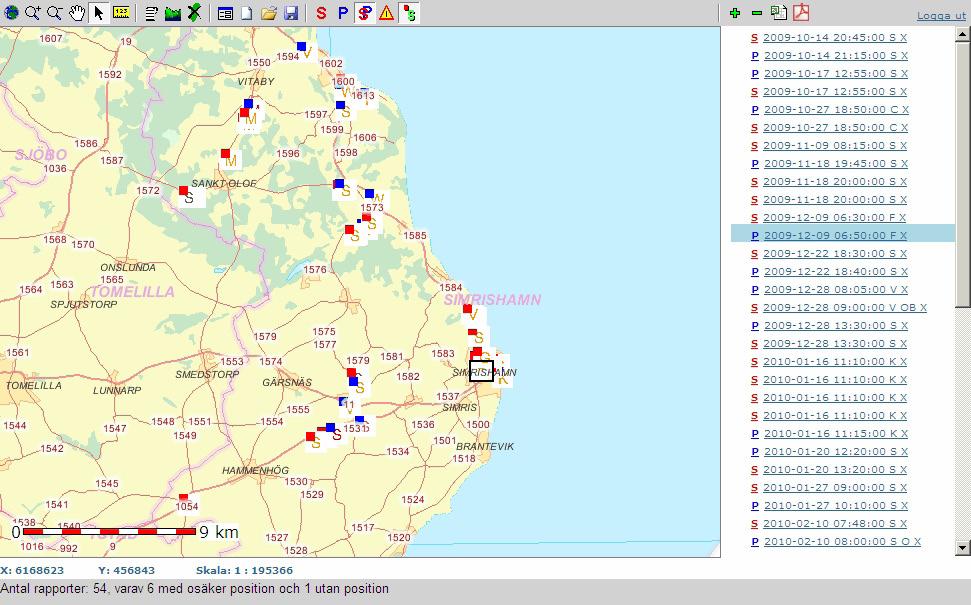Toggle the green S with red squares button
This screenshot has height=605, width=971.
tap(409, 12)
